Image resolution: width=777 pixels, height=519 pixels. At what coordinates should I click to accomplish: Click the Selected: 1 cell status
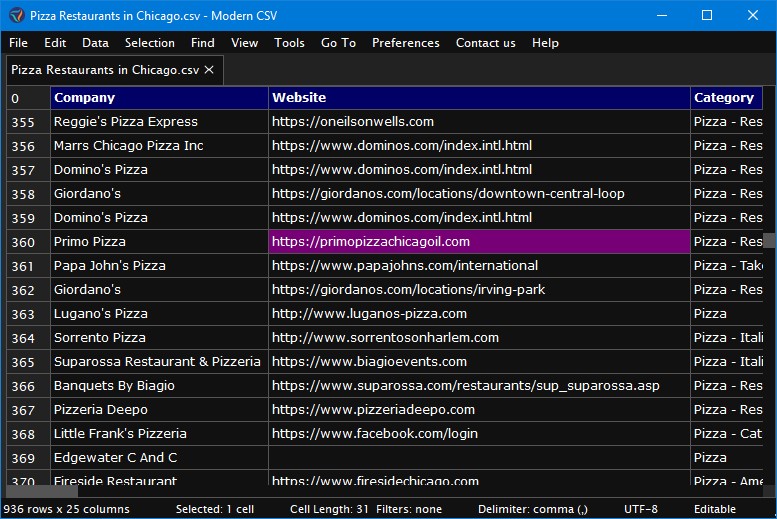click(x=215, y=509)
